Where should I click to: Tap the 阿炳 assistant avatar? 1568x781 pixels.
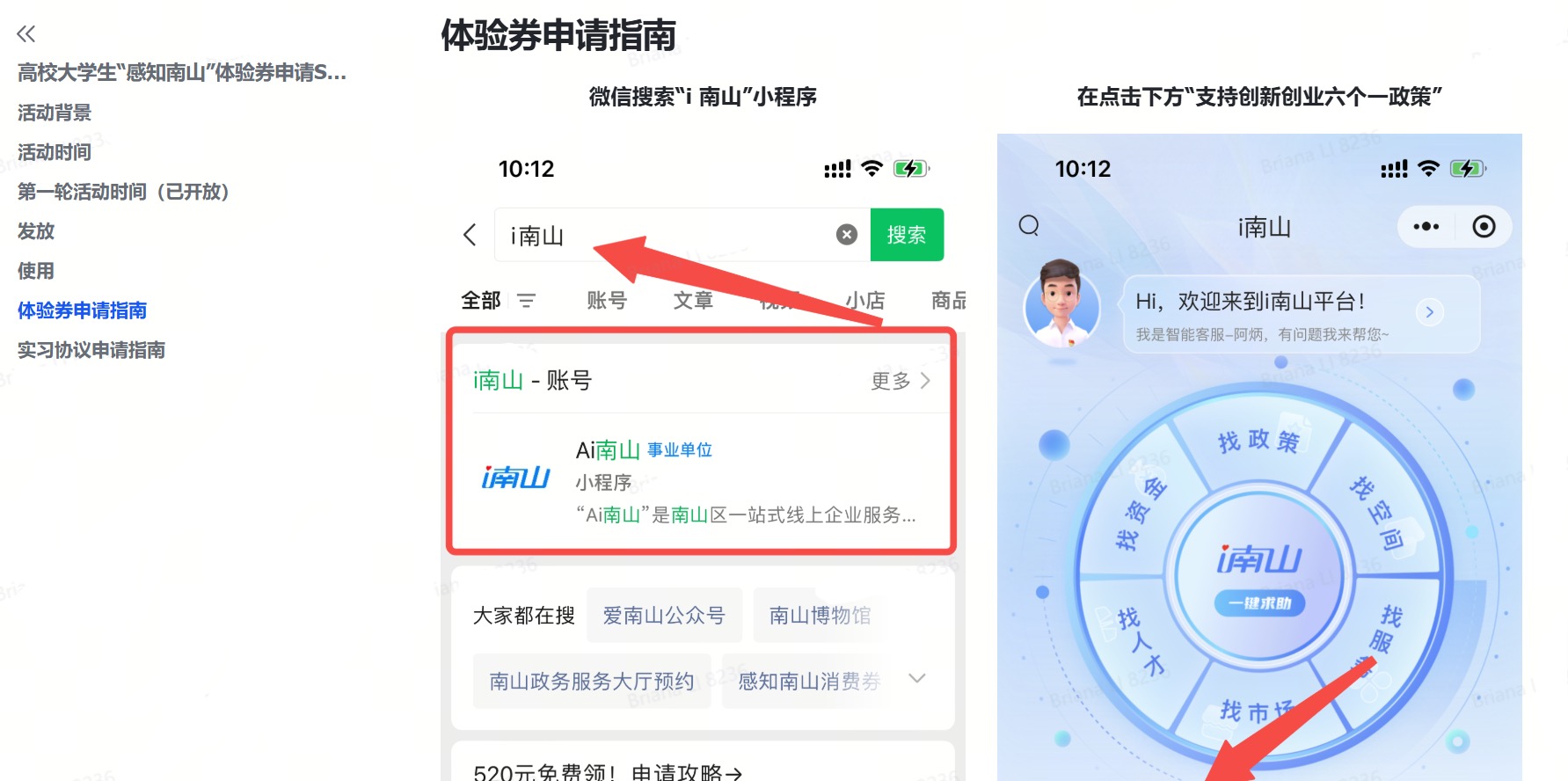point(1062,304)
